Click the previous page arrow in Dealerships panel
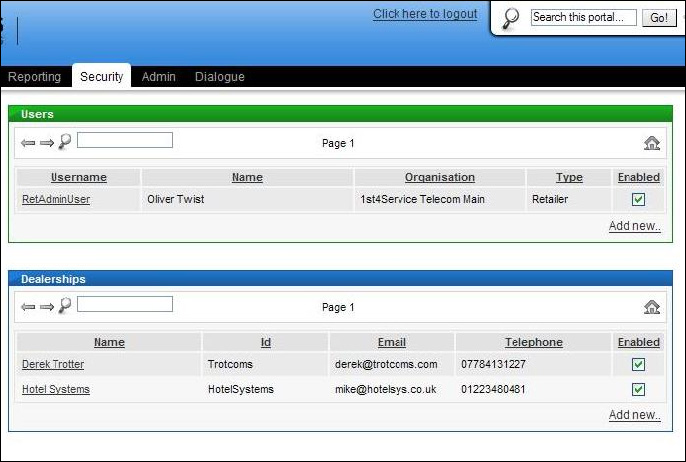 tap(28, 307)
